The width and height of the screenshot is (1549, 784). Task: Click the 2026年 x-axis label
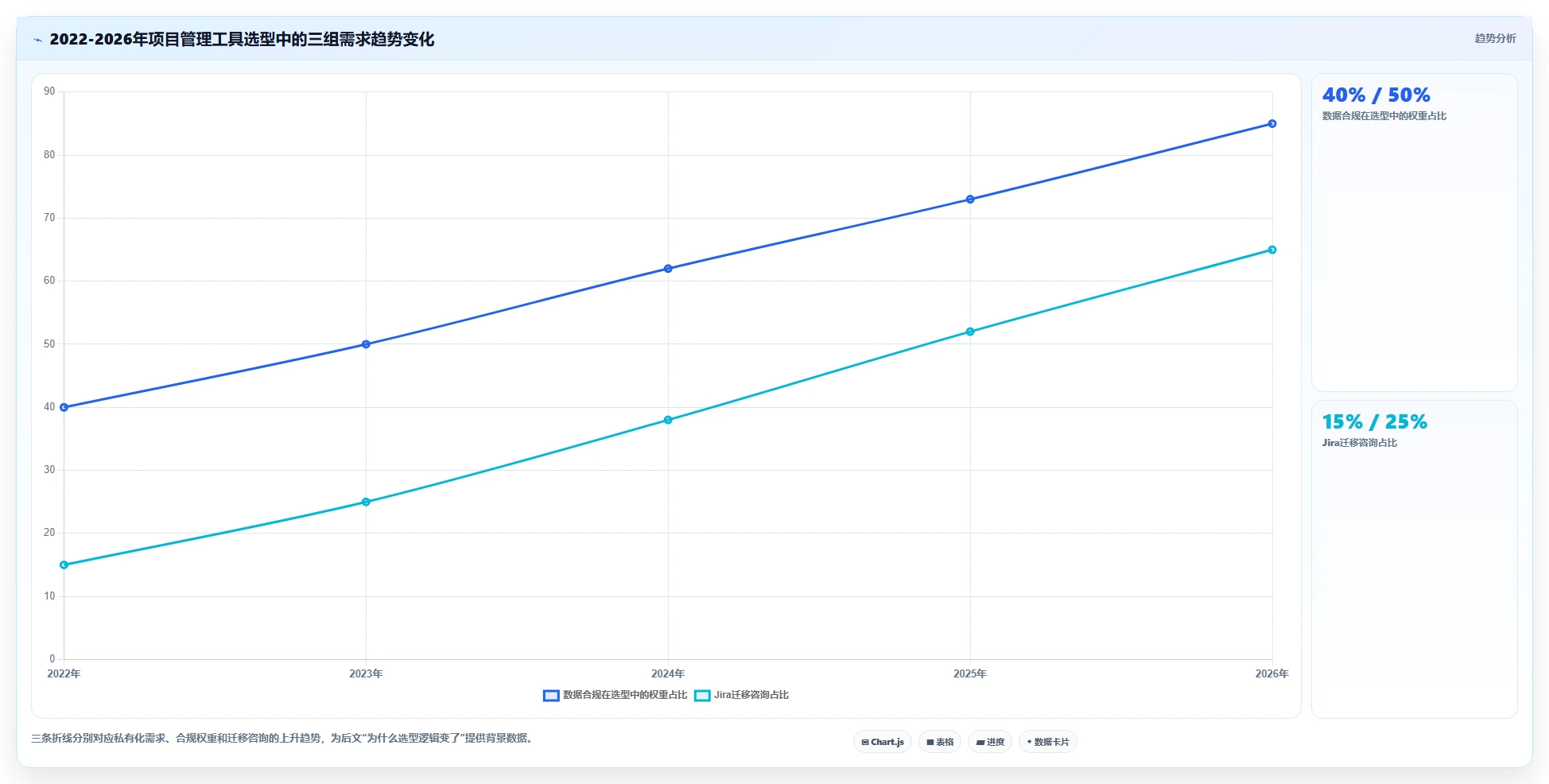(1272, 673)
